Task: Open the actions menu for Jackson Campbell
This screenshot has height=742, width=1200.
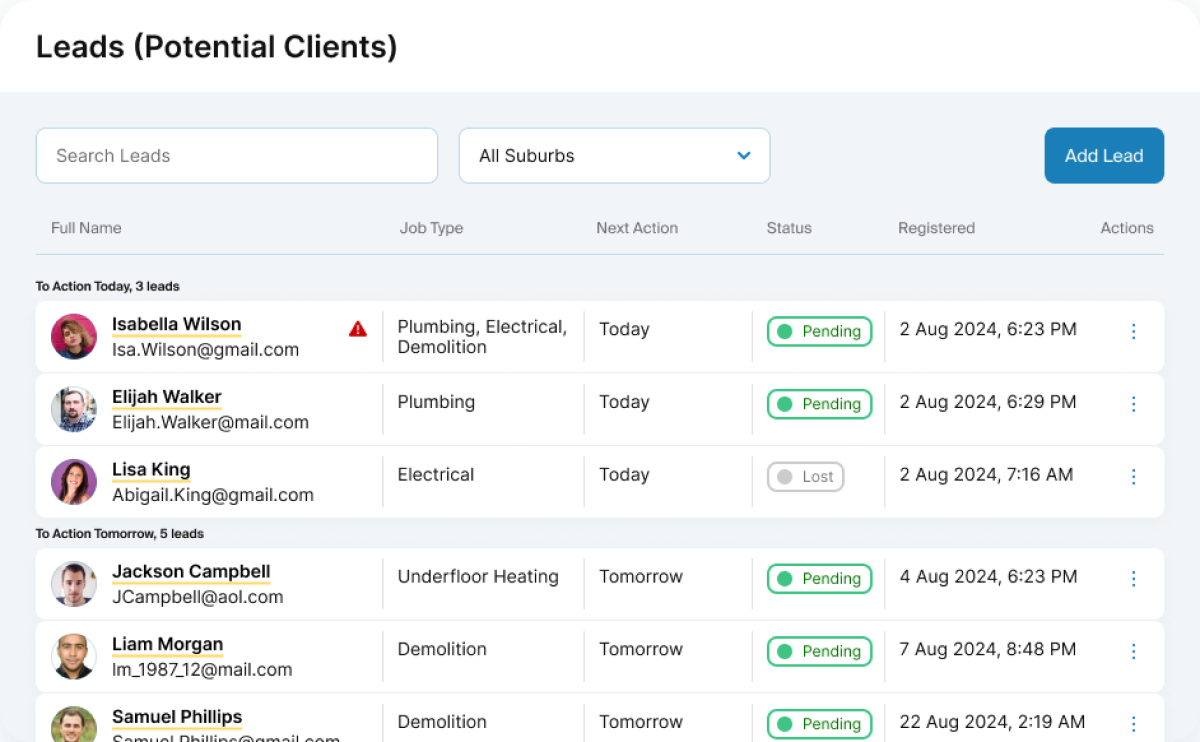Action: [x=1133, y=578]
